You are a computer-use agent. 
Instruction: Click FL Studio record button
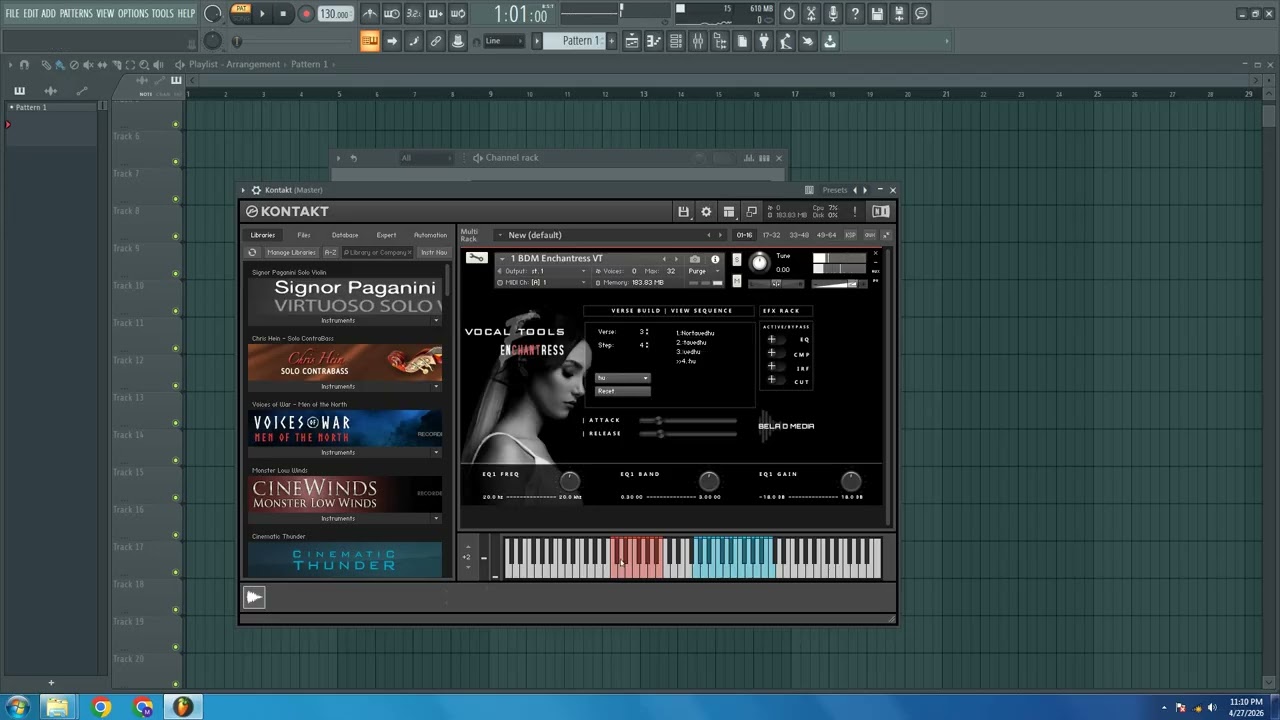pyautogui.click(x=306, y=14)
